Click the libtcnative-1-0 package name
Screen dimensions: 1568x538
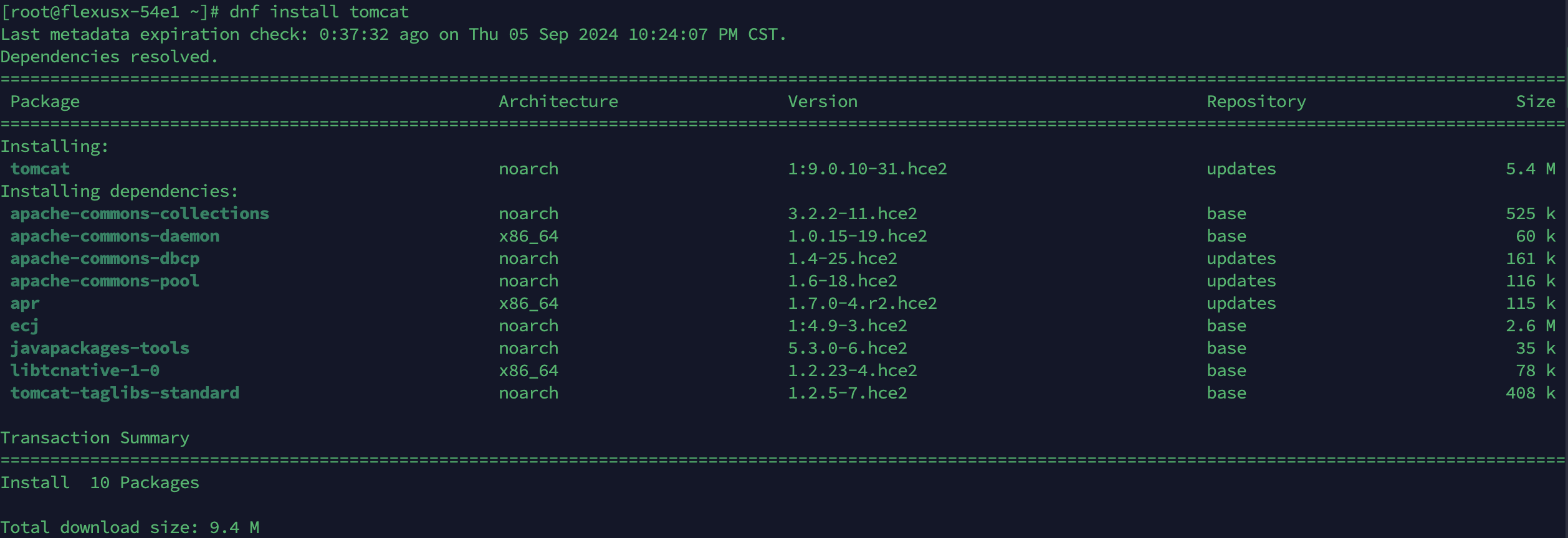pos(85,370)
